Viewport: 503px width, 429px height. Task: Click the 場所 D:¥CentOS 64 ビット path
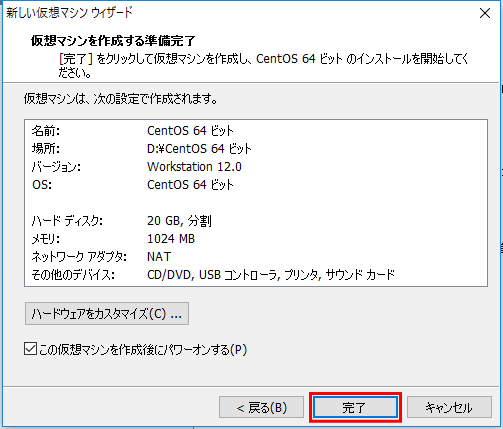pos(199,149)
